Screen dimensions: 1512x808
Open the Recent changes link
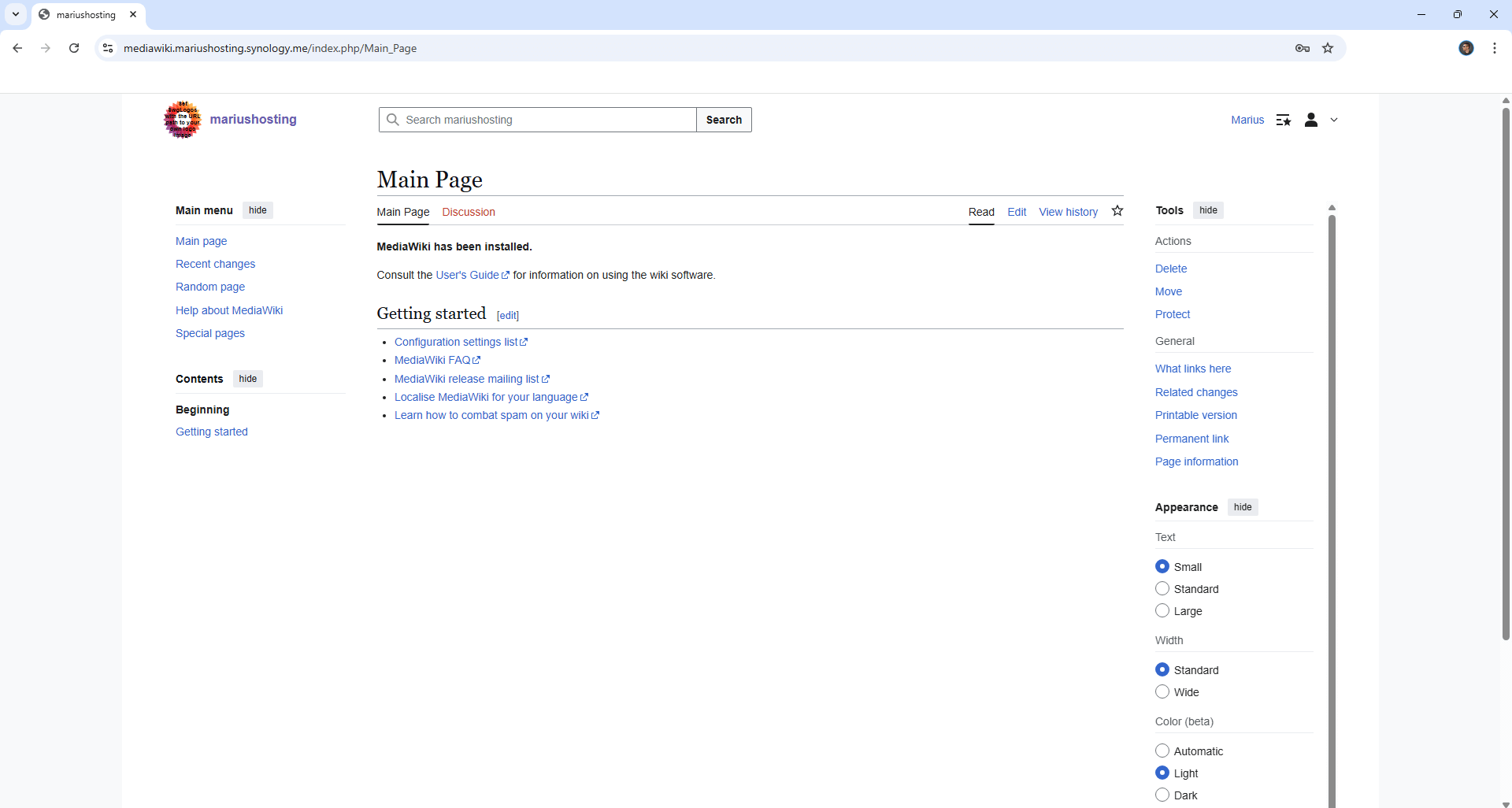pos(215,264)
